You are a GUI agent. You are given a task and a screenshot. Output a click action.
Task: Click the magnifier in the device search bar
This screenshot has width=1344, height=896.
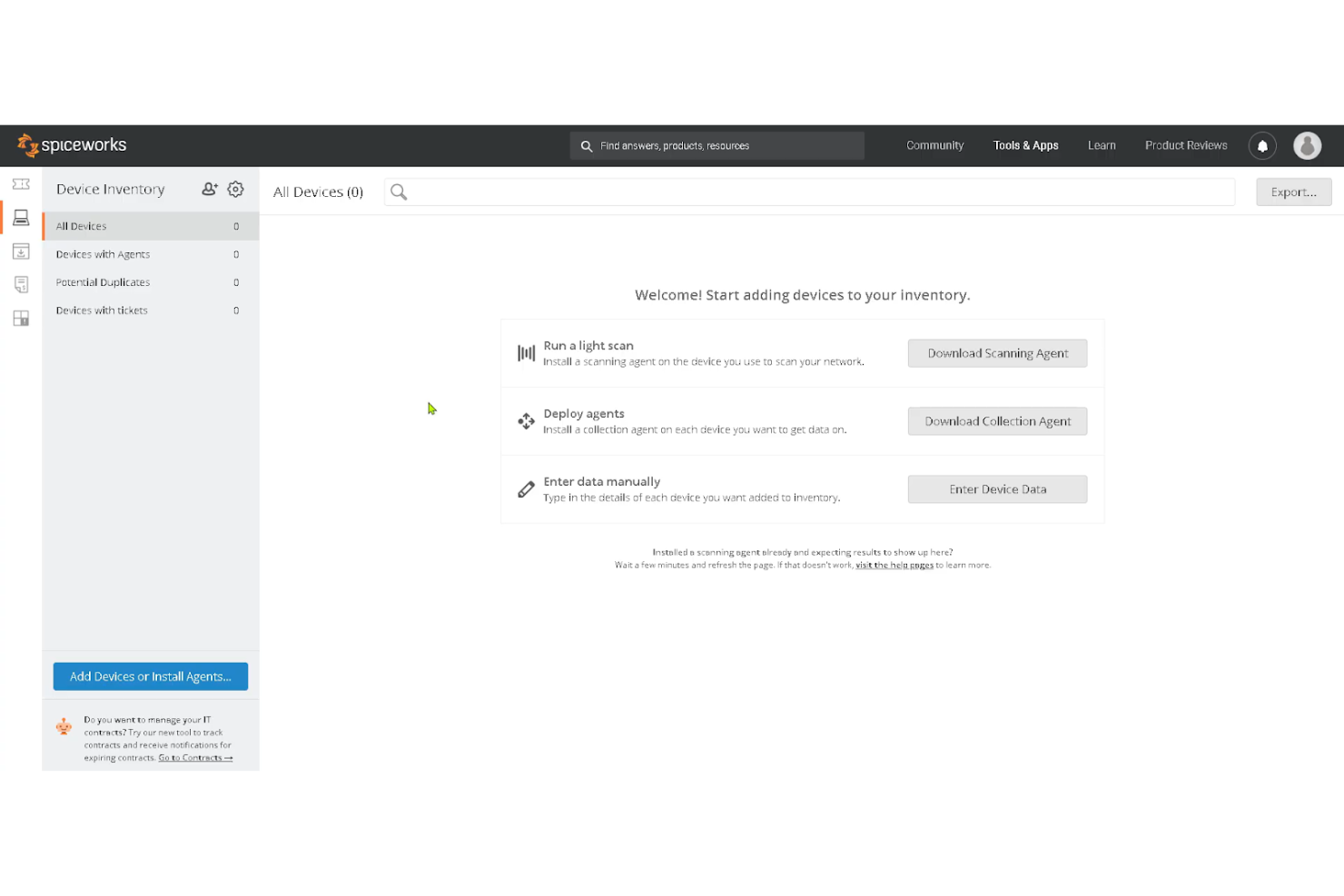point(399,192)
